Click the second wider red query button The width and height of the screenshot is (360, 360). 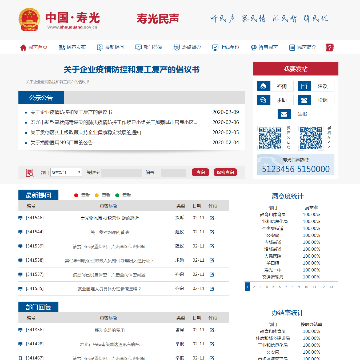click(x=226, y=172)
